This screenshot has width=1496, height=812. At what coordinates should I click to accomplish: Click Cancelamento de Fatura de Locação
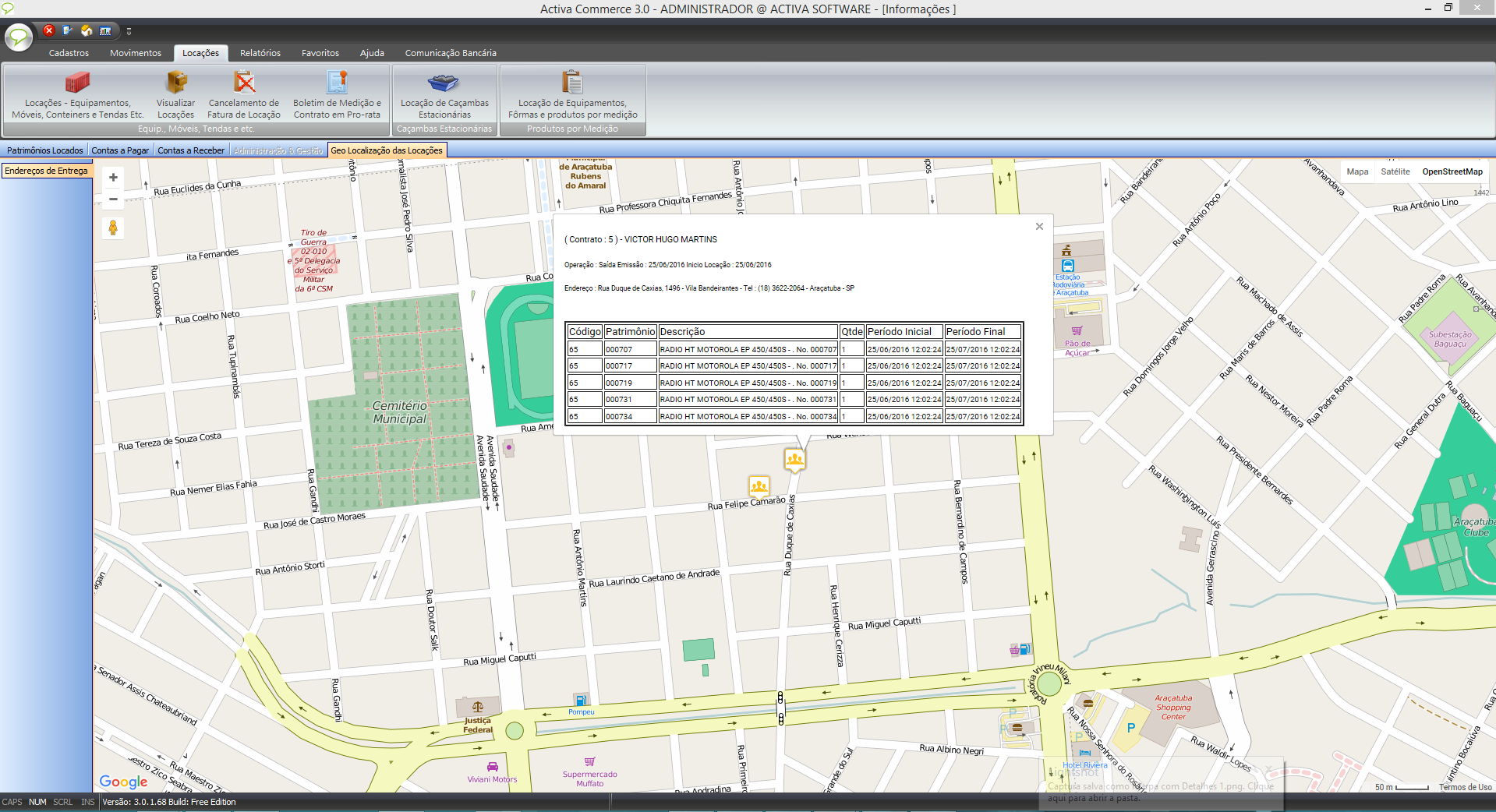[x=244, y=95]
